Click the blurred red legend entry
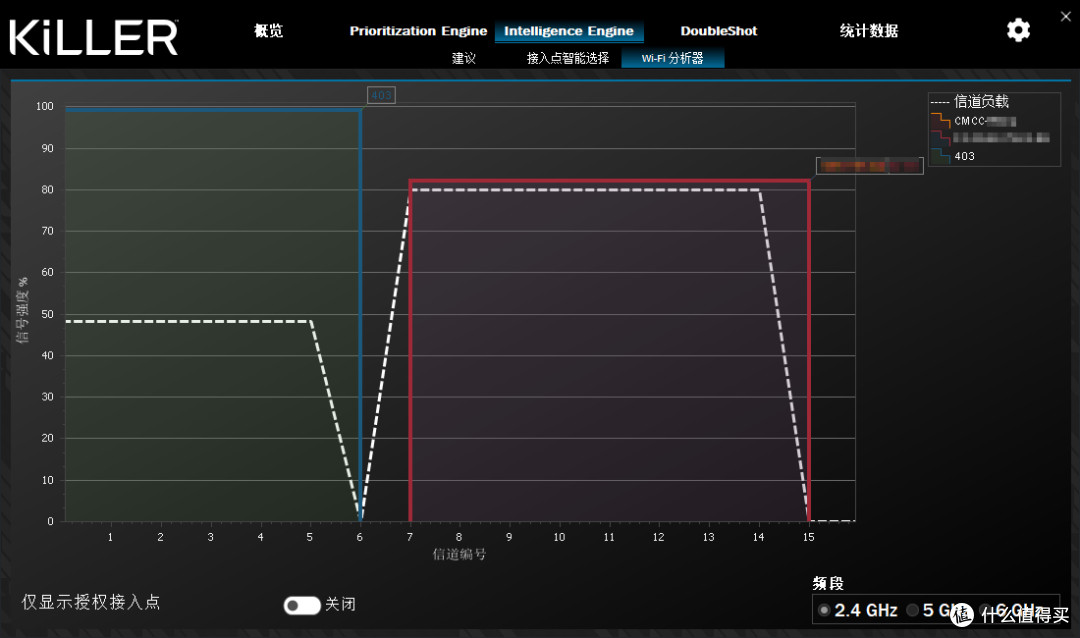The image size is (1080, 638). point(1001,138)
